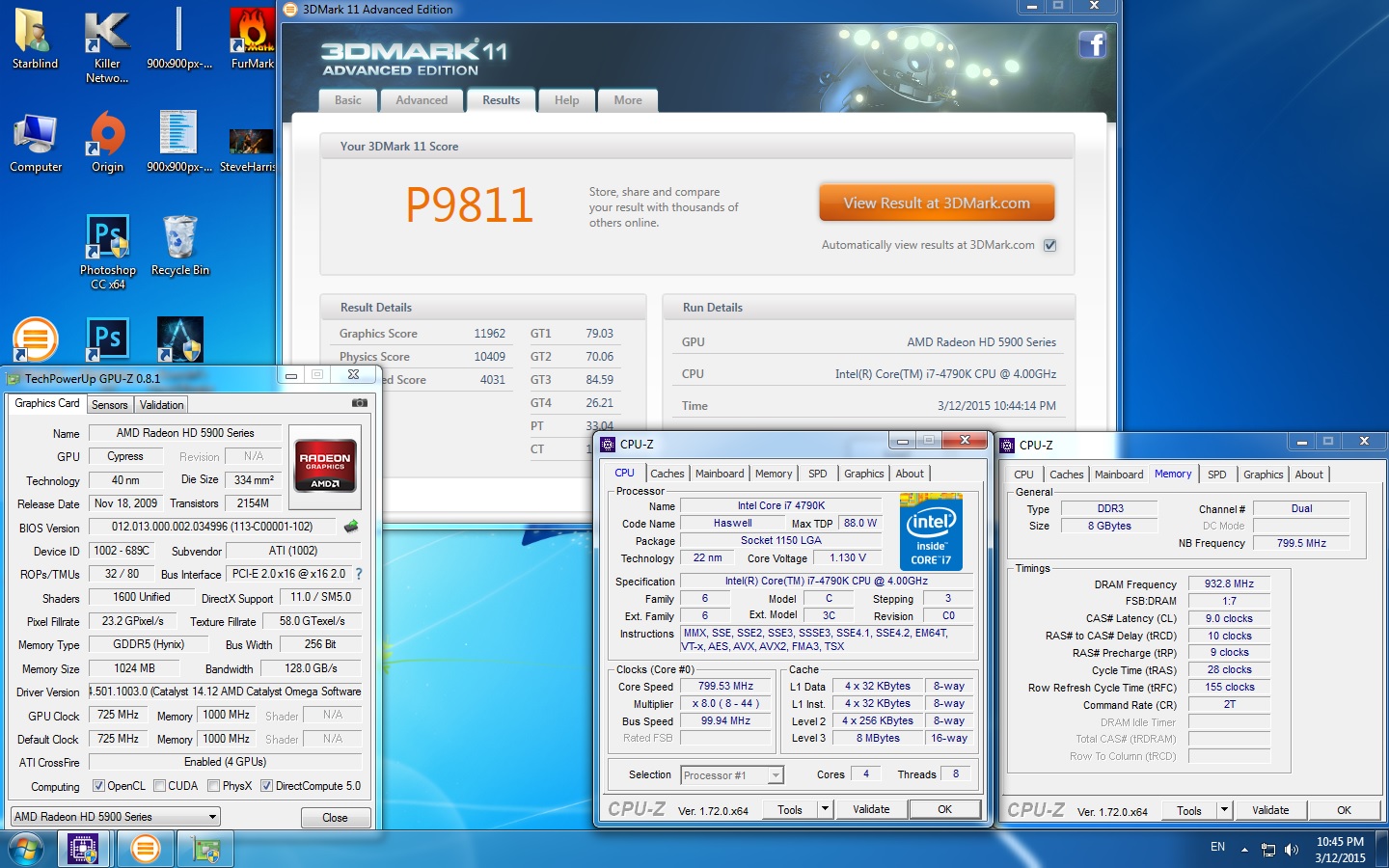The width and height of the screenshot is (1389, 868).
Task: Toggle the PhysX checkbox
Action: click(214, 786)
